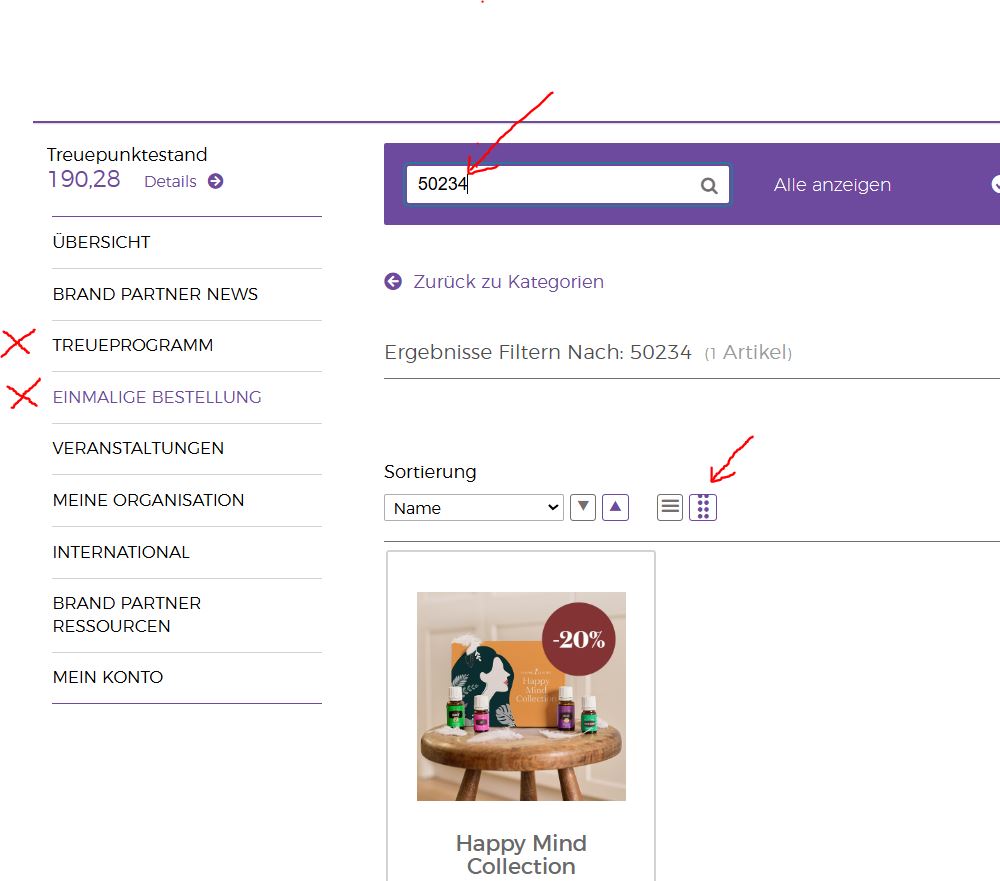Go back via Zurück zu Kategorien
The width and height of the screenshot is (1000, 881).
pyautogui.click(x=508, y=282)
